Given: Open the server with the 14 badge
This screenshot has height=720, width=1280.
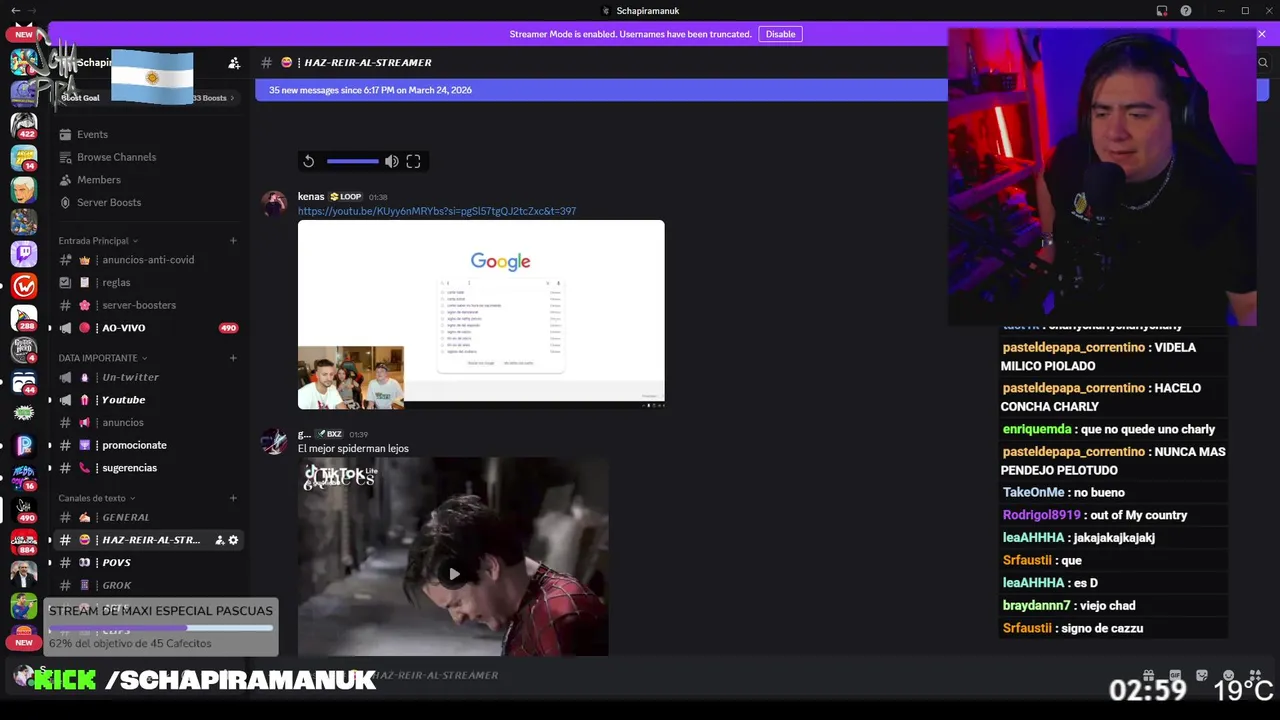Looking at the screenshot, I should pyautogui.click(x=24, y=157).
